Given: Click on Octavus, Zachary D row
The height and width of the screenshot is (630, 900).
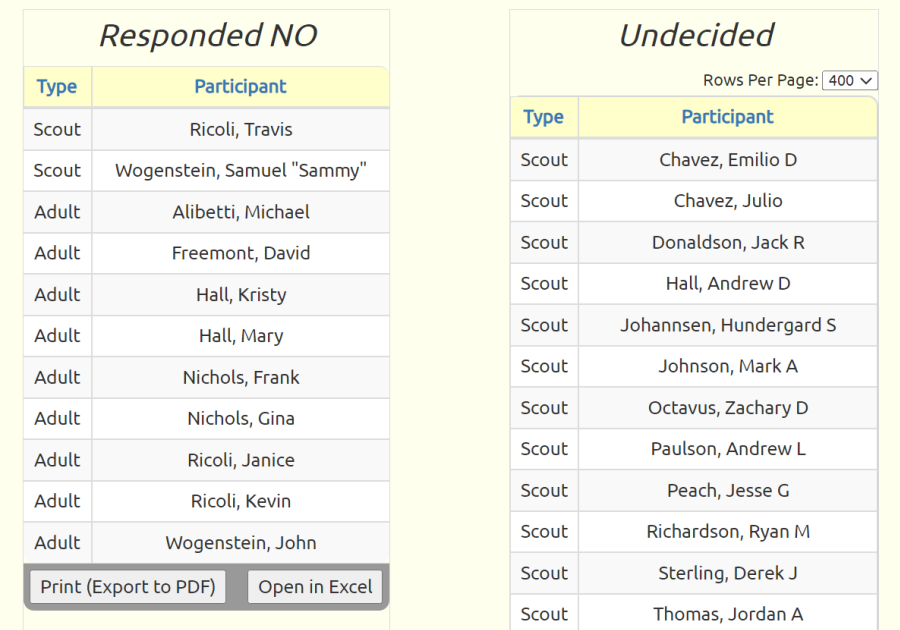Looking at the screenshot, I should tap(694, 407).
